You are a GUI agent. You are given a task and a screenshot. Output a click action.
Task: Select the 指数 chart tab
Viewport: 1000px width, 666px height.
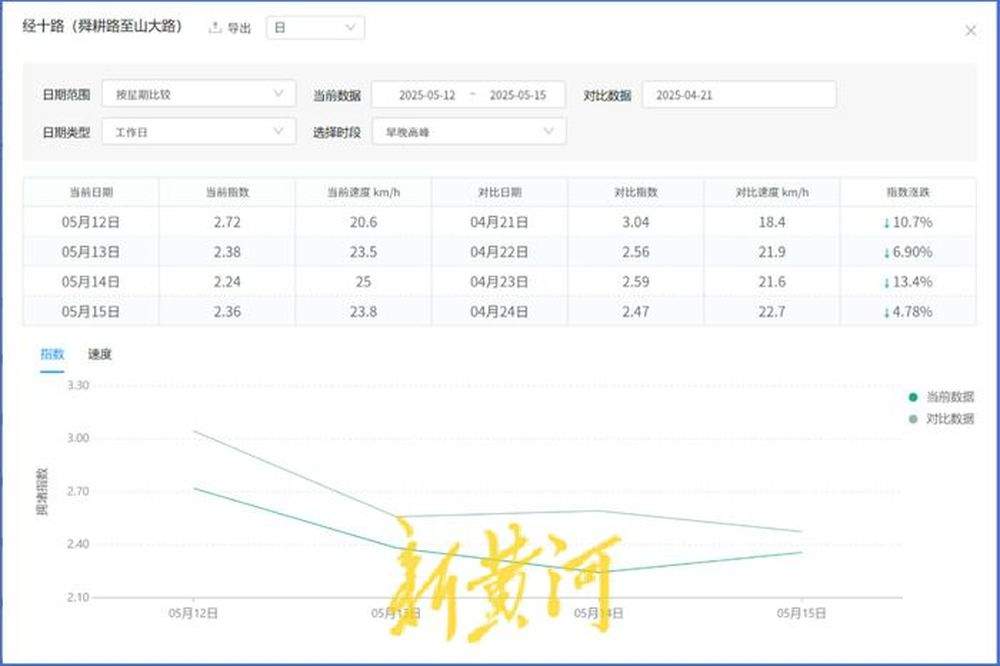(52, 354)
